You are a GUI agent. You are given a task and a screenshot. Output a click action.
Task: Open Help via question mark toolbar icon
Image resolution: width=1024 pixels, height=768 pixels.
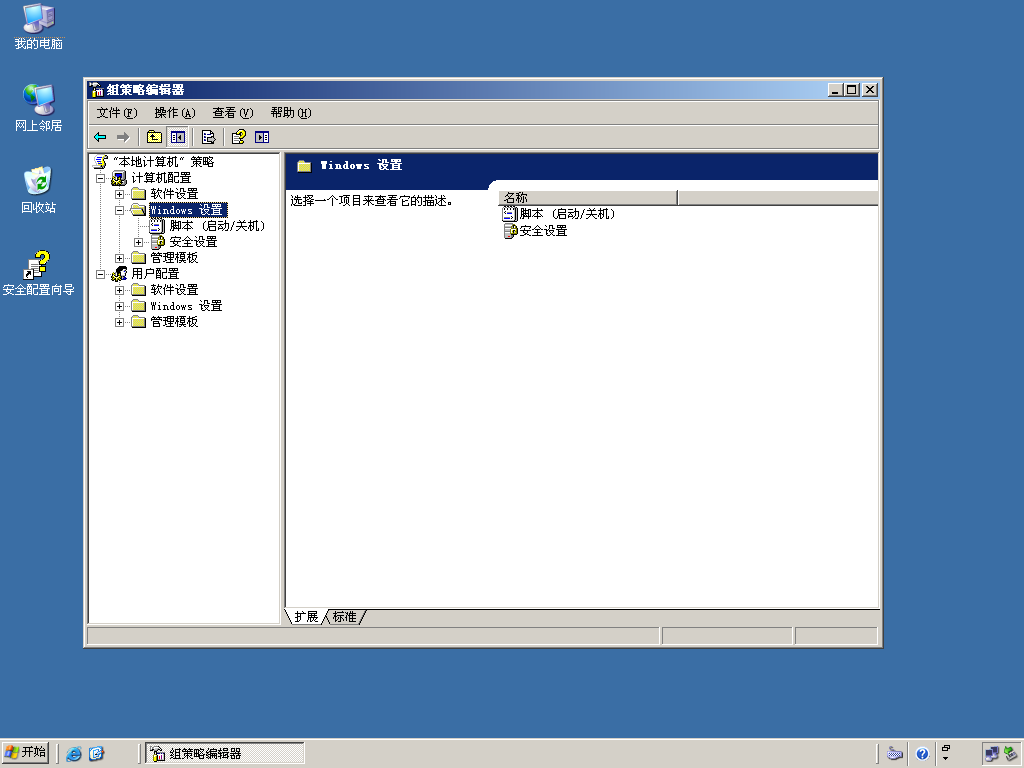[x=239, y=137]
